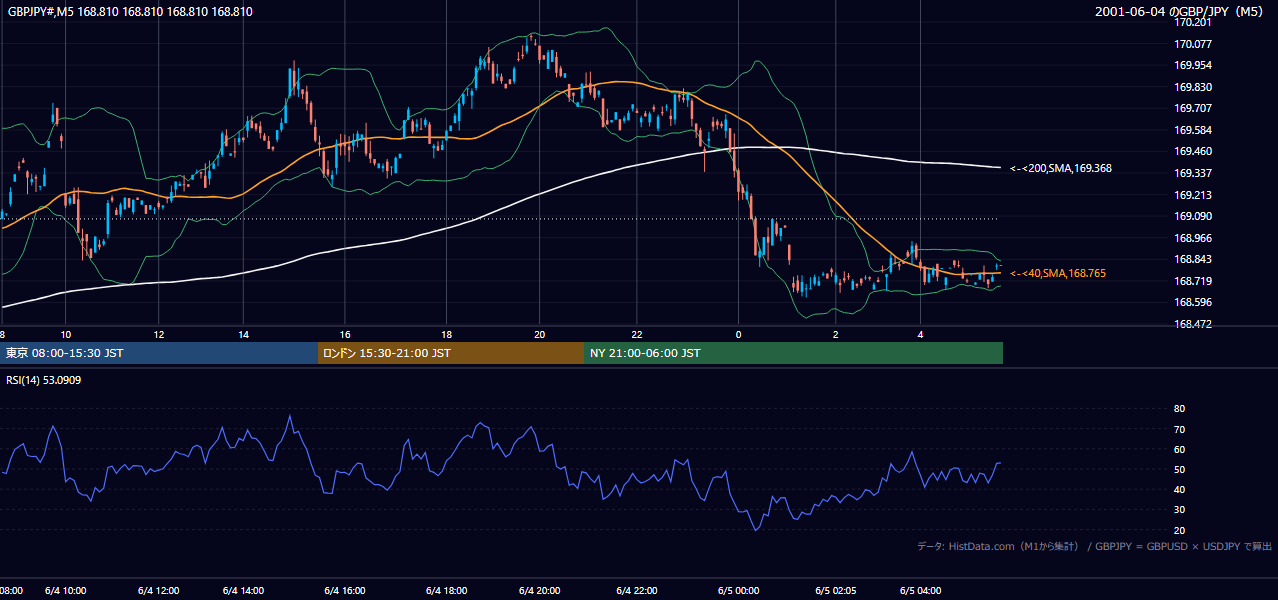The height and width of the screenshot is (600, 1278).
Task: Click the RSI(14) 53.0909 indicator label
Action: [x=44, y=380]
